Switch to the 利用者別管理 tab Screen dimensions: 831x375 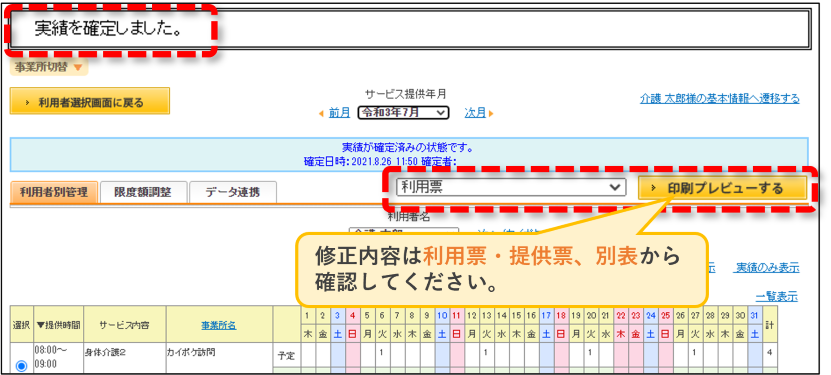54,192
